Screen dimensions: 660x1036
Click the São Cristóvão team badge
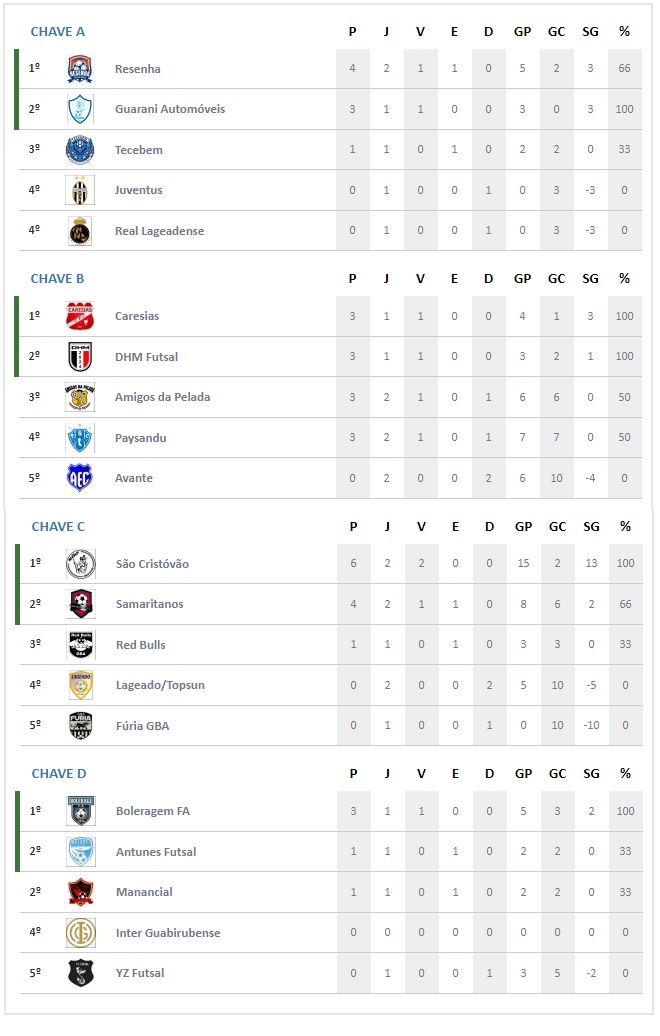[81, 564]
